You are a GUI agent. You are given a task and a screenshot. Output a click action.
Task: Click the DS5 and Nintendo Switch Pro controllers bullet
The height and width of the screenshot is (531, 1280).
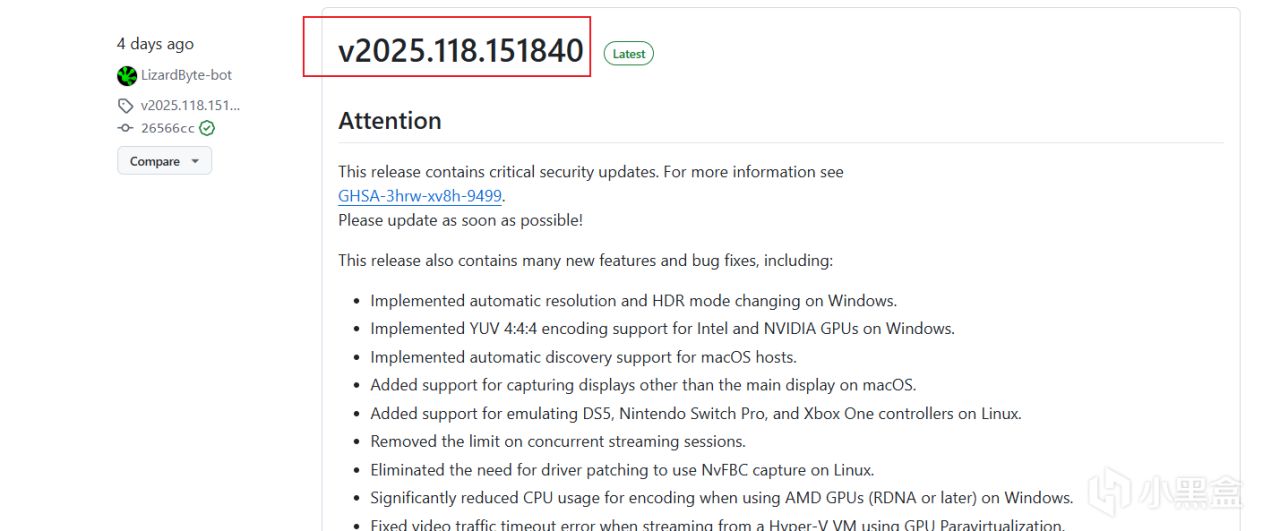point(695,413)
